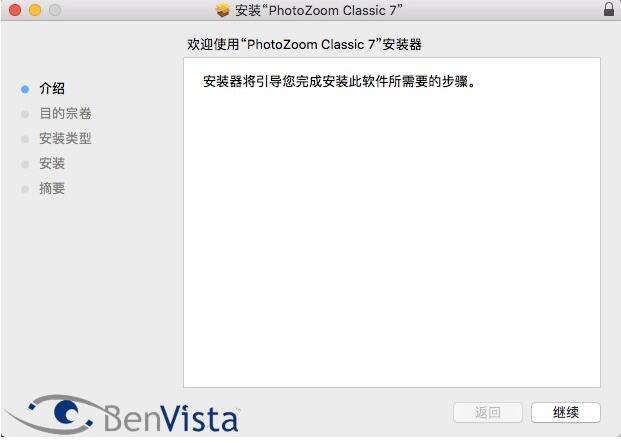Click the 目的宗卷 step bullet
The height and width of the screenshot is (443, 621).
(x=25, y=114)
